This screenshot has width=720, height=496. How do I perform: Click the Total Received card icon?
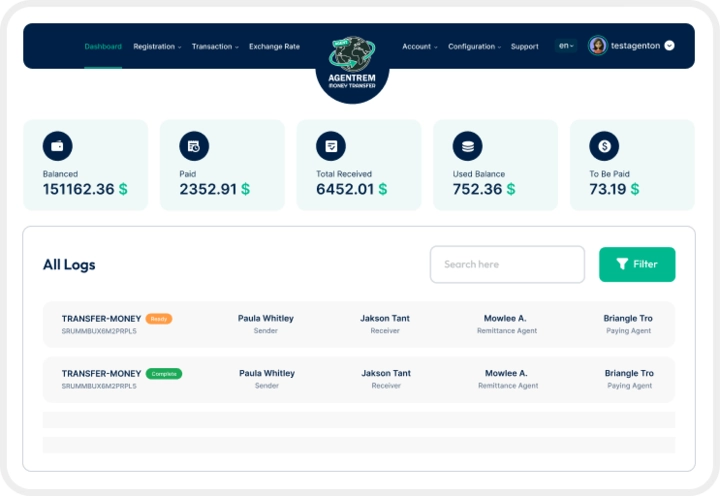click(x=331, y=146)
